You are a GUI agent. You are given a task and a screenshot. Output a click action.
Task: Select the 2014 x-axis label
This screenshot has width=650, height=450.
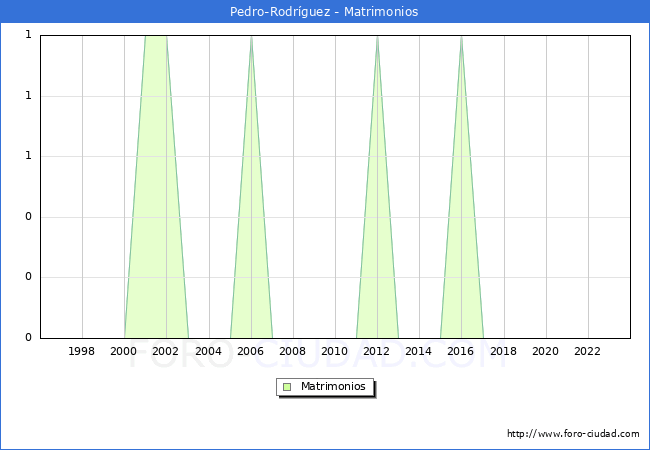click(419, 351)
